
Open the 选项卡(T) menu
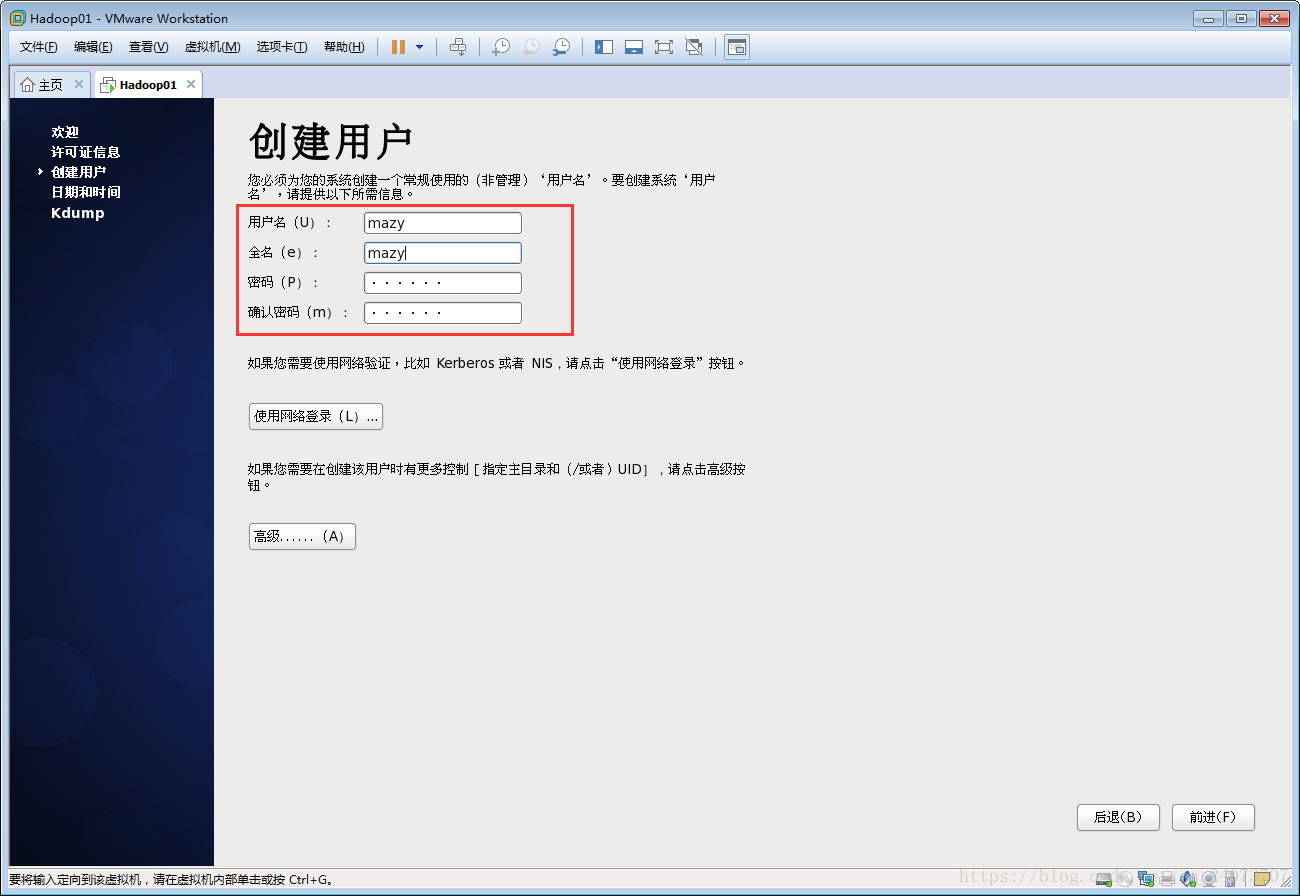282,47
